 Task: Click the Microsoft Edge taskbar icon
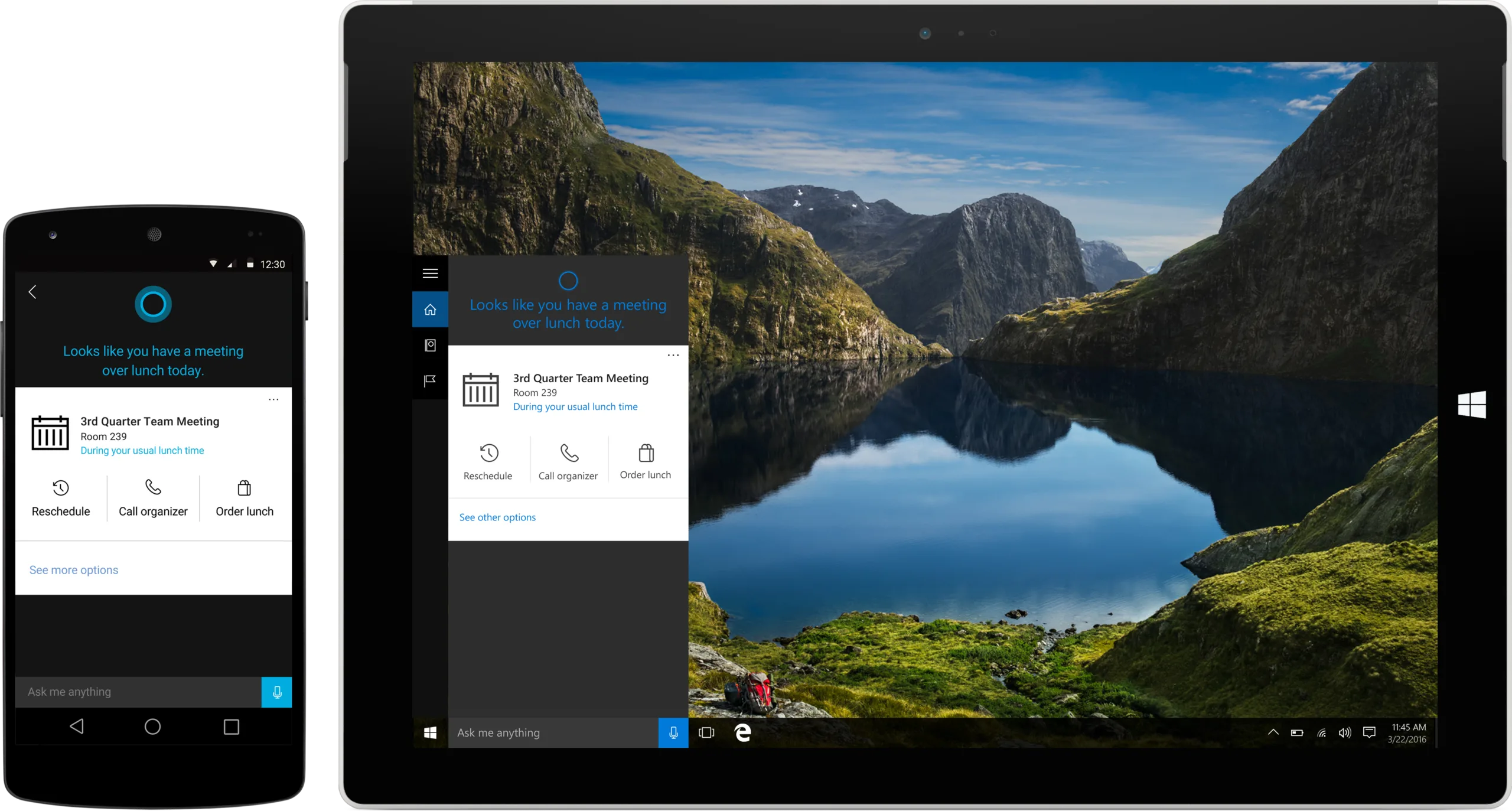pos(742,732)
